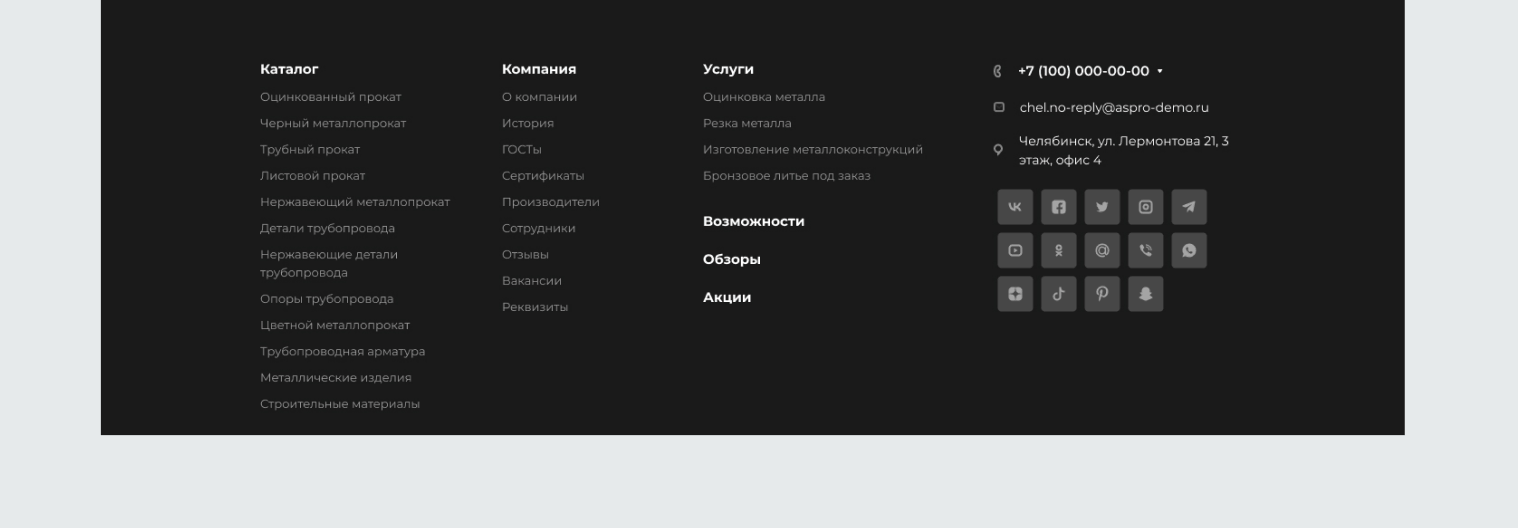Go to Черный металлопрокат
This screenshot has width=1518, height=528.
(333, 124)
